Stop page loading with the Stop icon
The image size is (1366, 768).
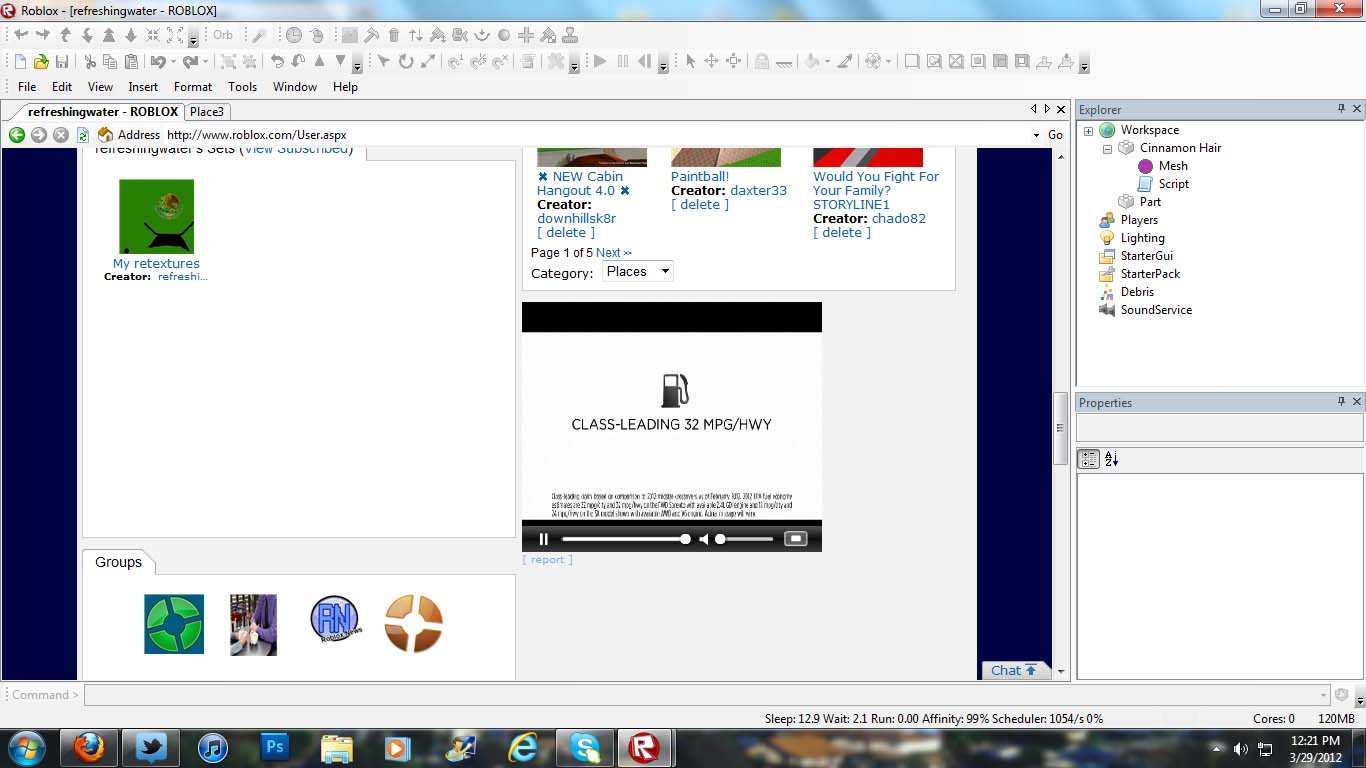(61, 135)
